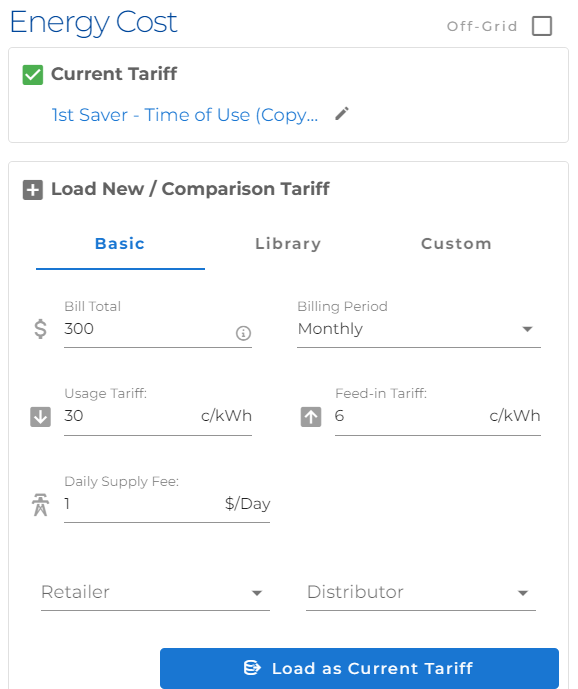Click the power pylon Daily Supply Fee icon
Screen dimensions: 578x689
[40, 504]
